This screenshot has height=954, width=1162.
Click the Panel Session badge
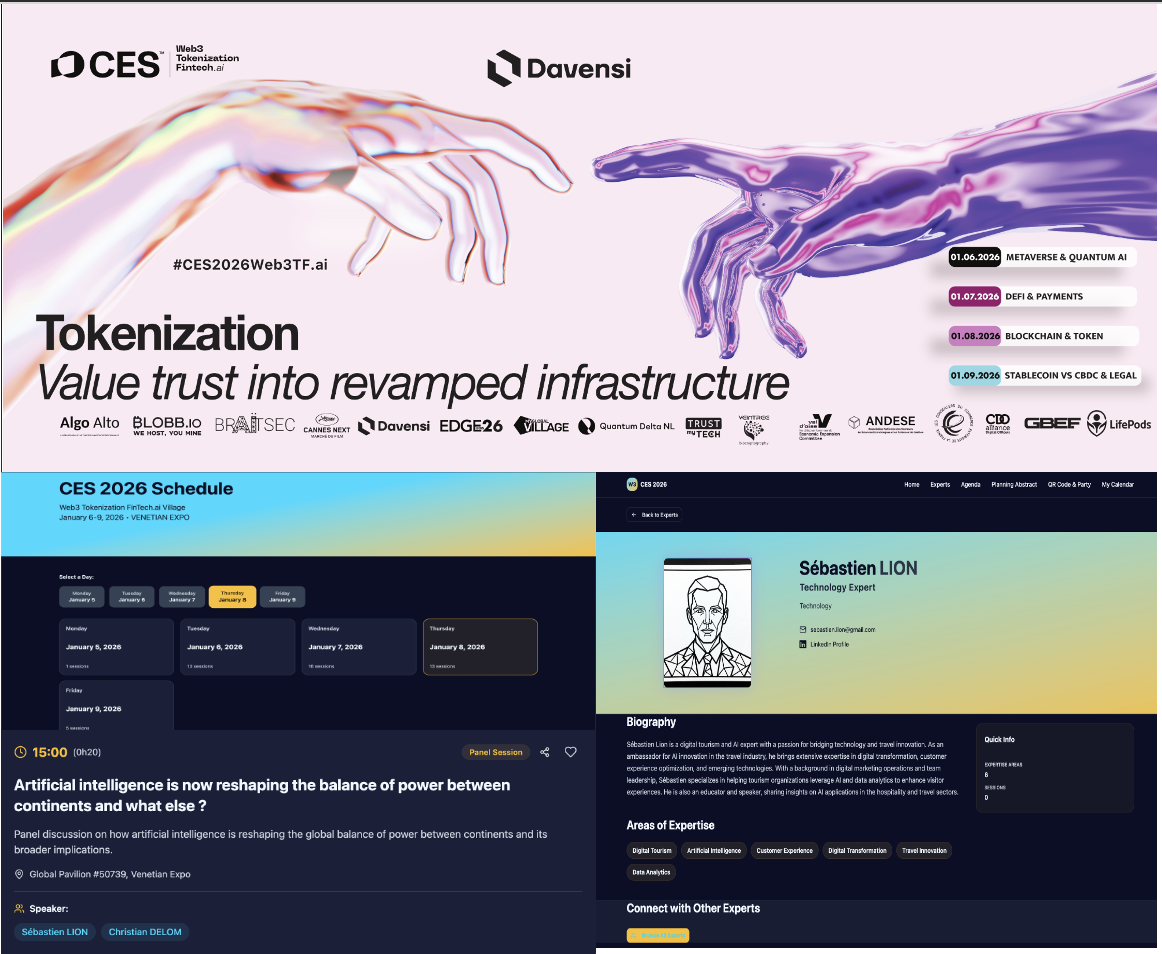[496, 752]
